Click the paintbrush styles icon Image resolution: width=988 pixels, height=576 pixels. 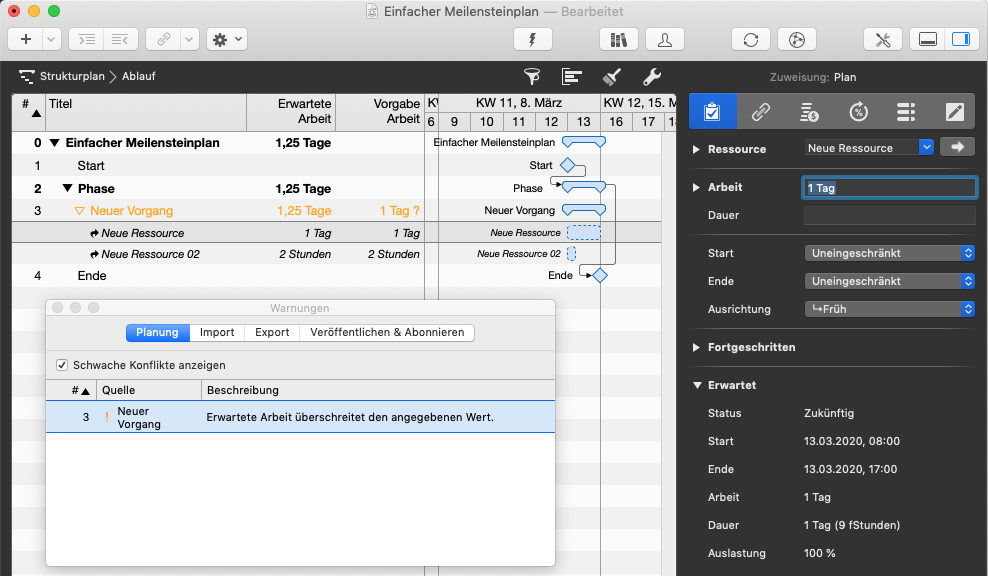point(612,77)
